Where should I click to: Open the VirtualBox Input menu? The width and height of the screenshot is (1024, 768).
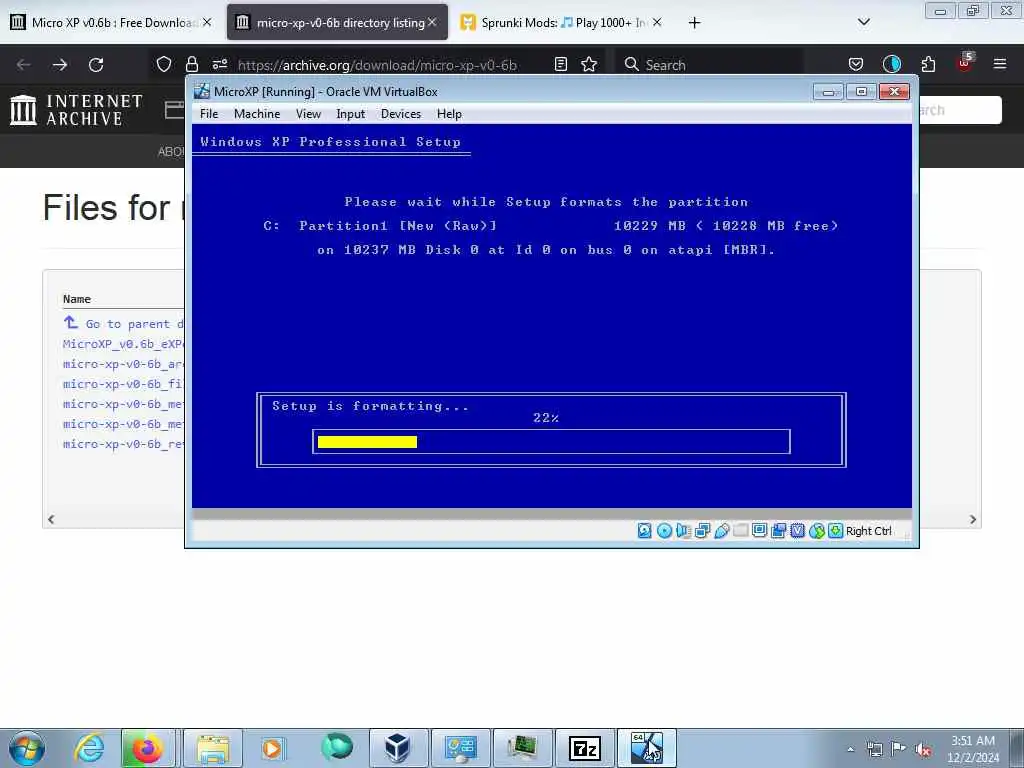351,114
